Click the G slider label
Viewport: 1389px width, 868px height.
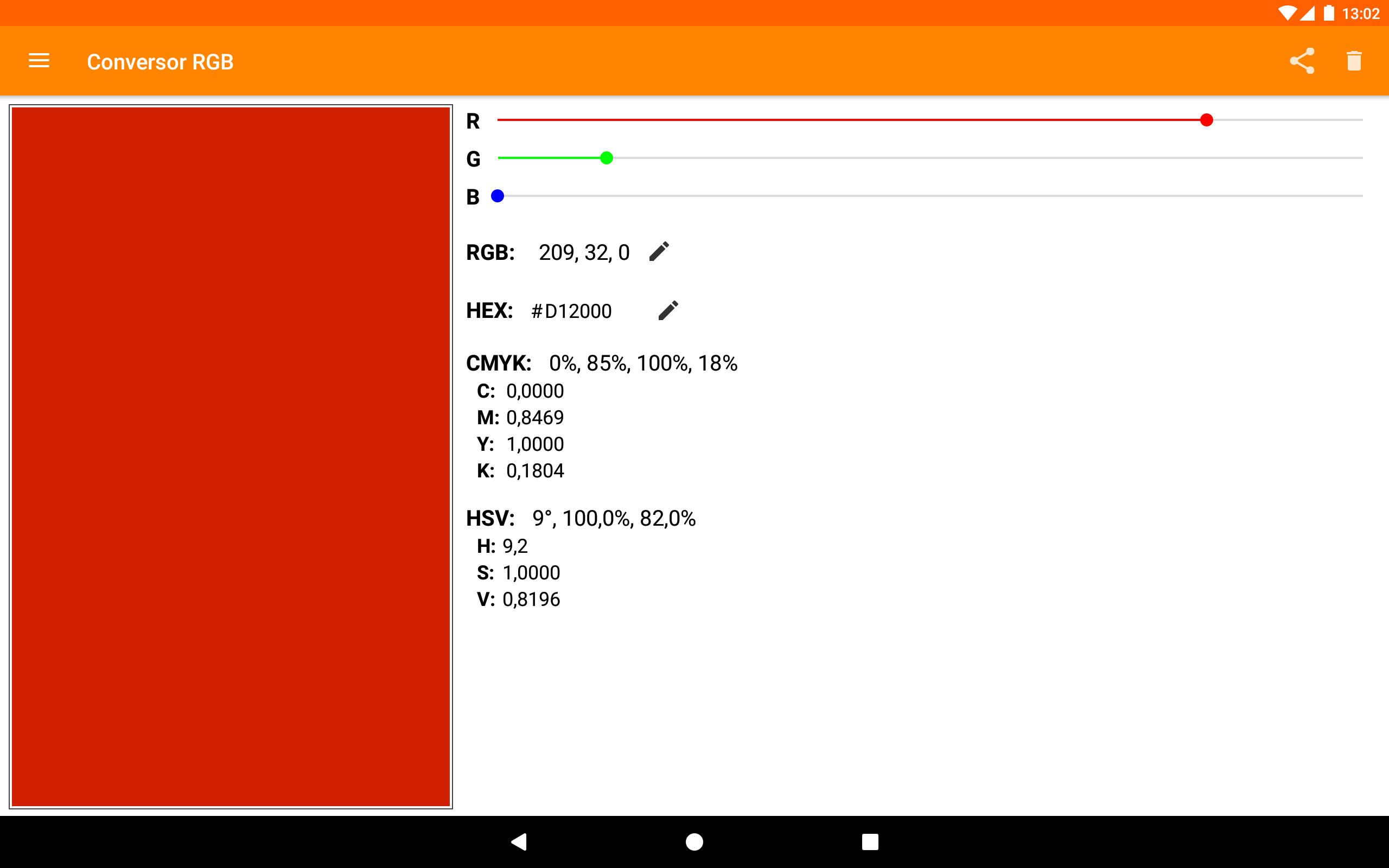[x=473, y=159]
